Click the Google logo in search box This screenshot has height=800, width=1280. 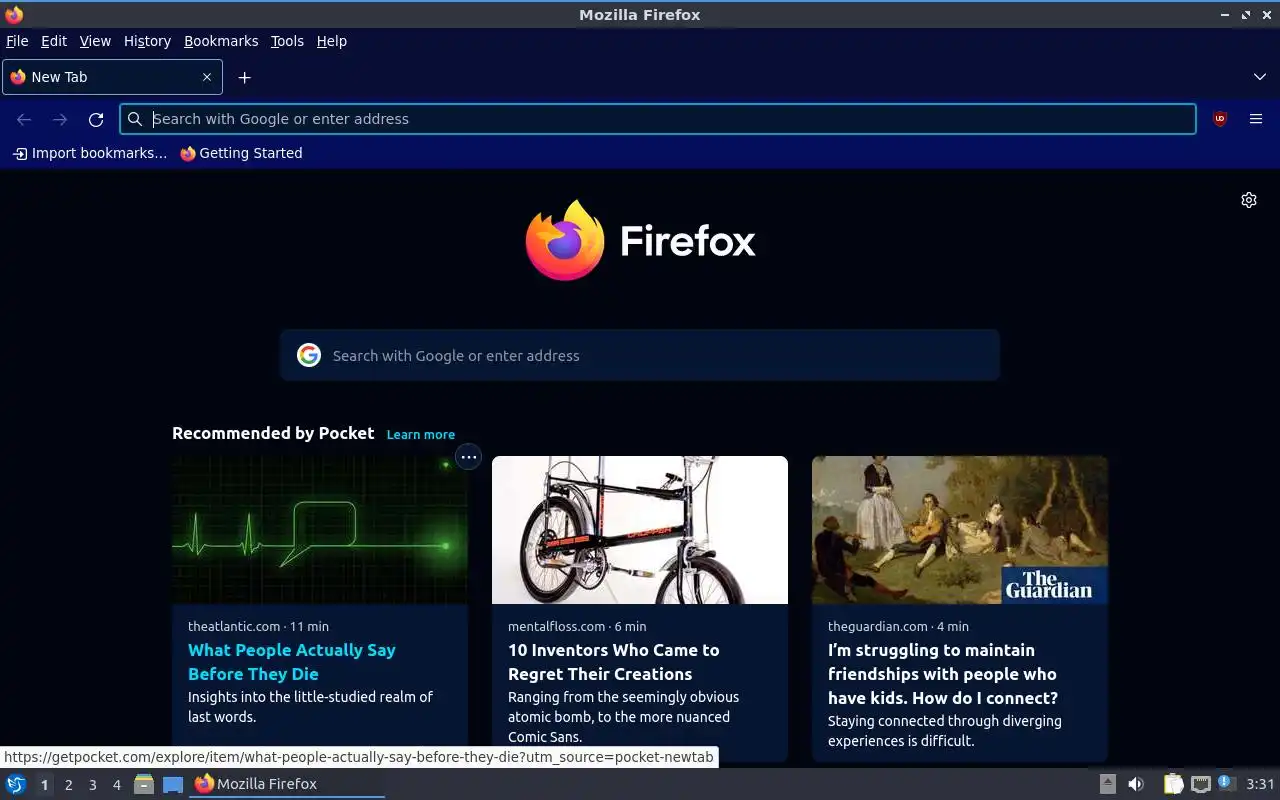pyautogui.click(x=309, y=355)
